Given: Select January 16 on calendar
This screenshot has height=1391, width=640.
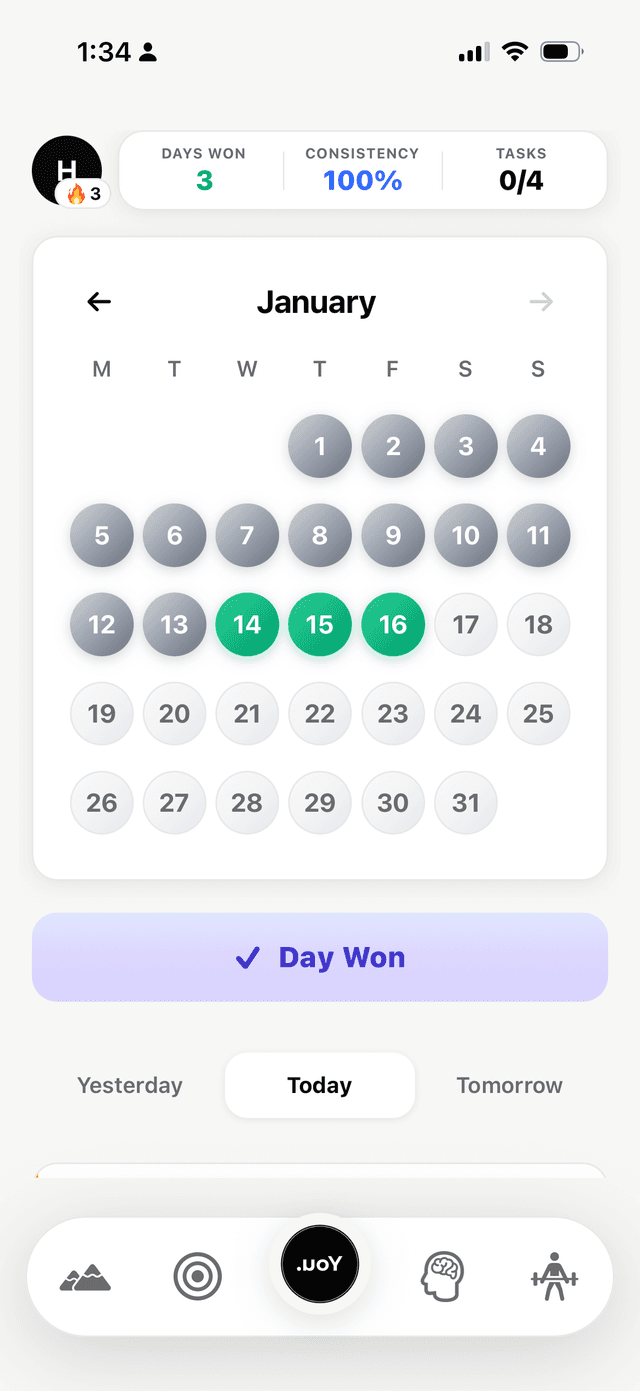Looking at the screenshot, I should click(393, 625).
